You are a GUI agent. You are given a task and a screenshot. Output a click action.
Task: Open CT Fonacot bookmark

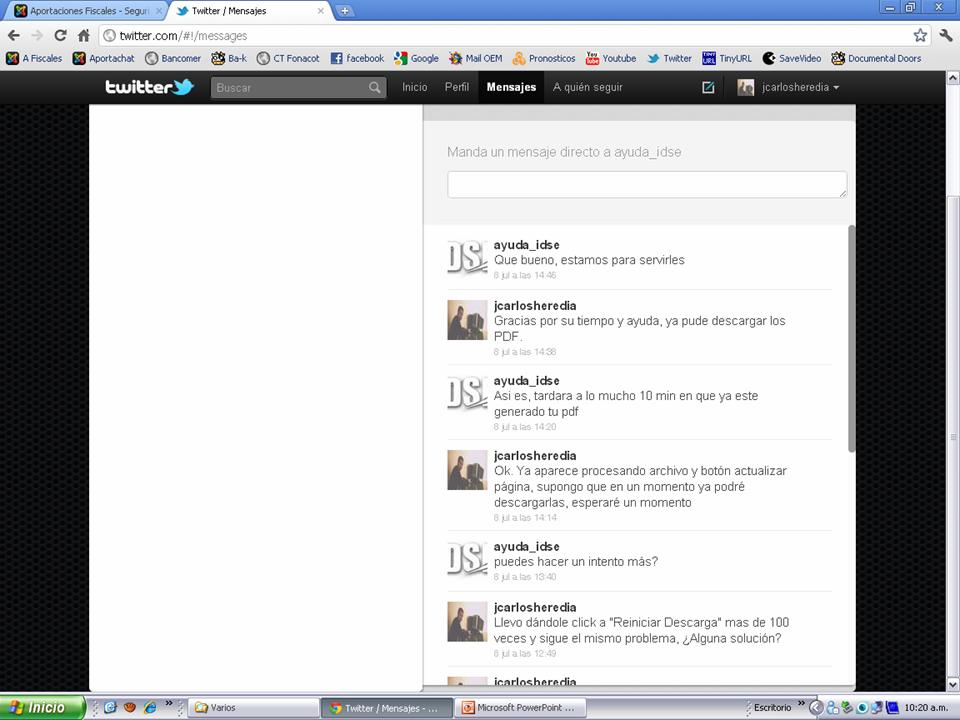click(x=288, y=58)
